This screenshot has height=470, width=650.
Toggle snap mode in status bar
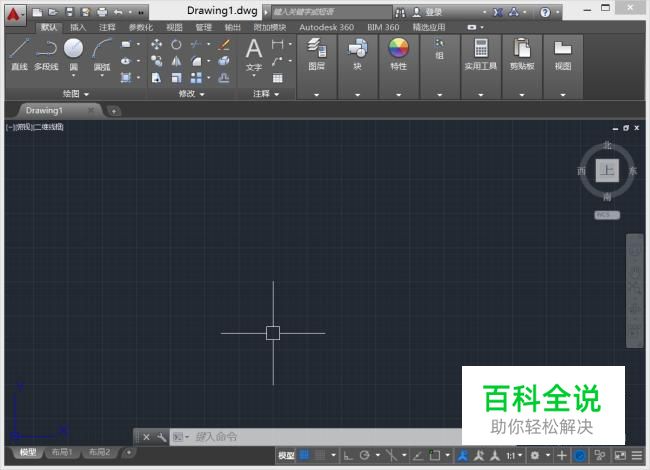coord(320,455)
